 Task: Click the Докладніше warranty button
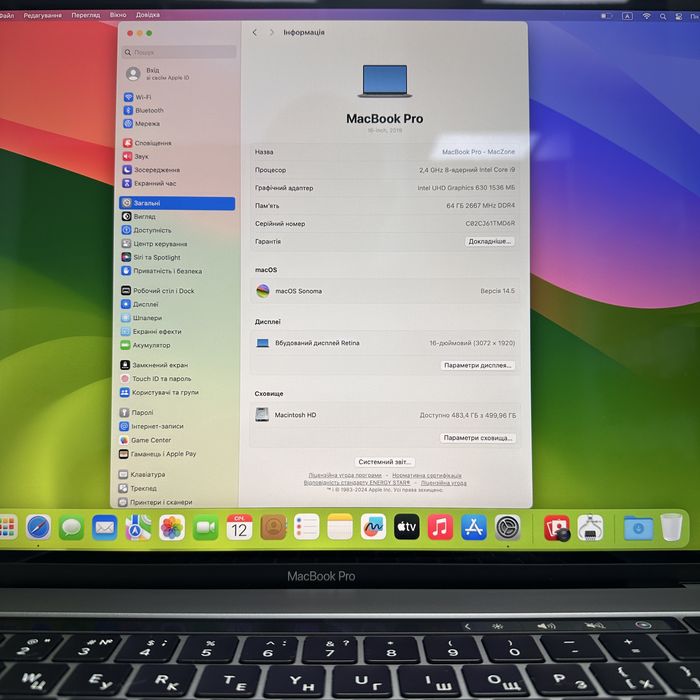point(489,242)
